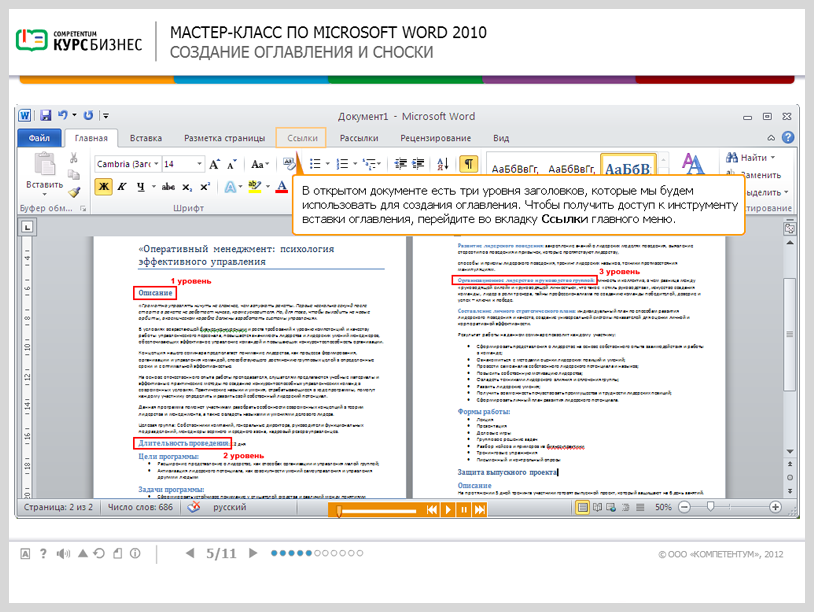Open Word Help question mark icon
The height and width of the screenshot is (612, 814).
pos(788,137)
